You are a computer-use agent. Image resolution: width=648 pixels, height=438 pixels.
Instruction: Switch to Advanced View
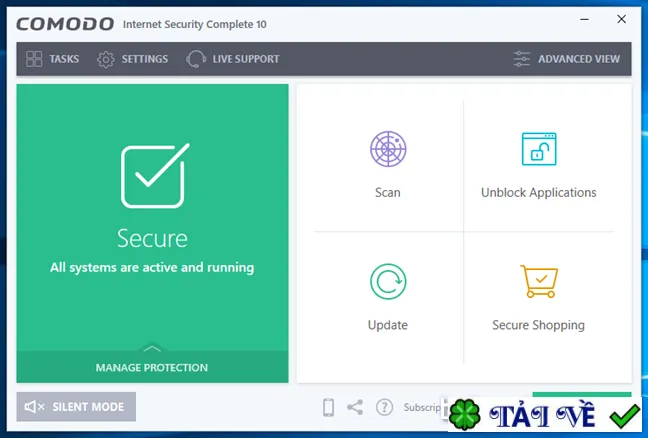[566, 59]
